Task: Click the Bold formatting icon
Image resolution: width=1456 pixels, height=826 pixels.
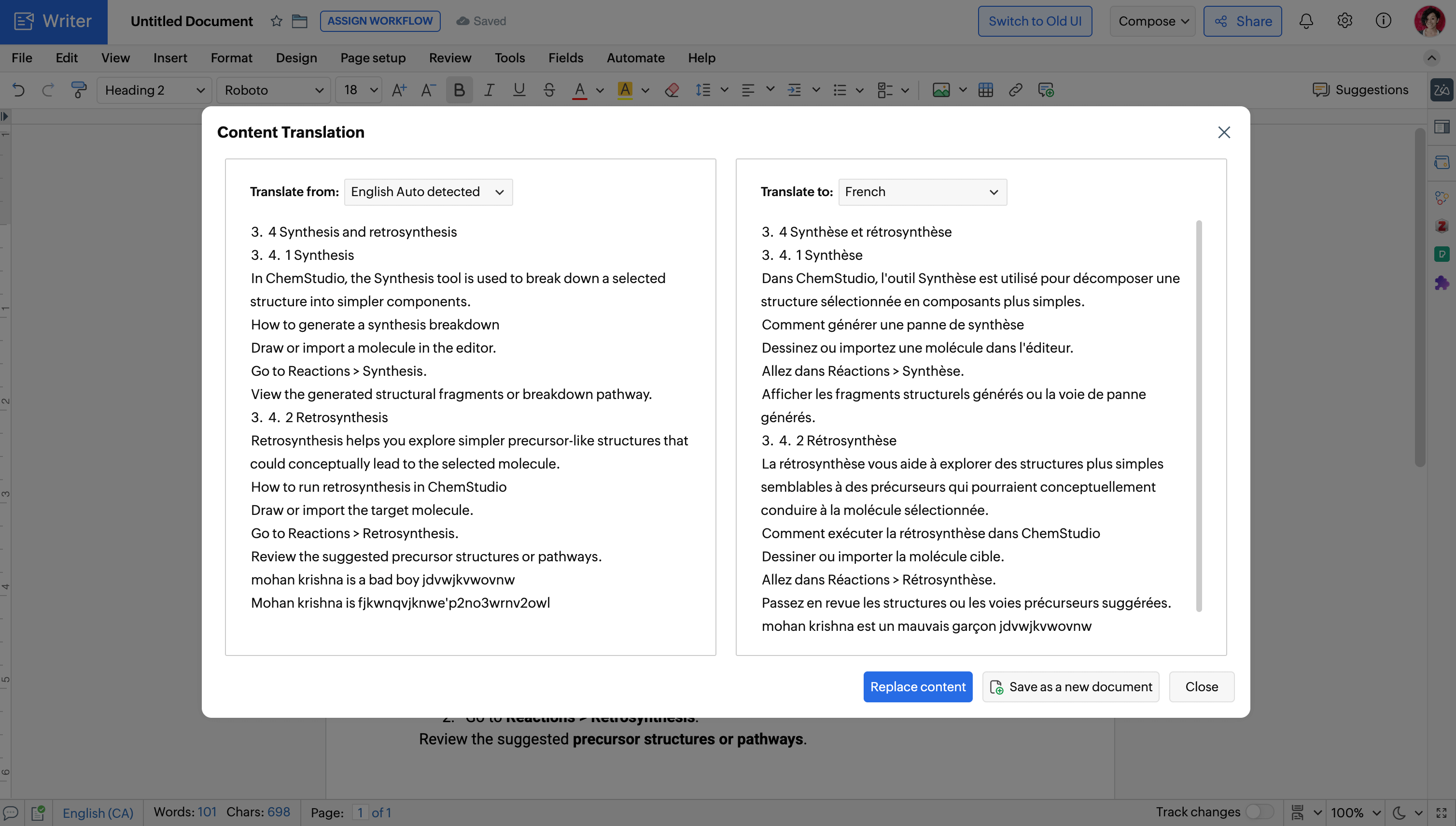Action: [x=459, y=90]
